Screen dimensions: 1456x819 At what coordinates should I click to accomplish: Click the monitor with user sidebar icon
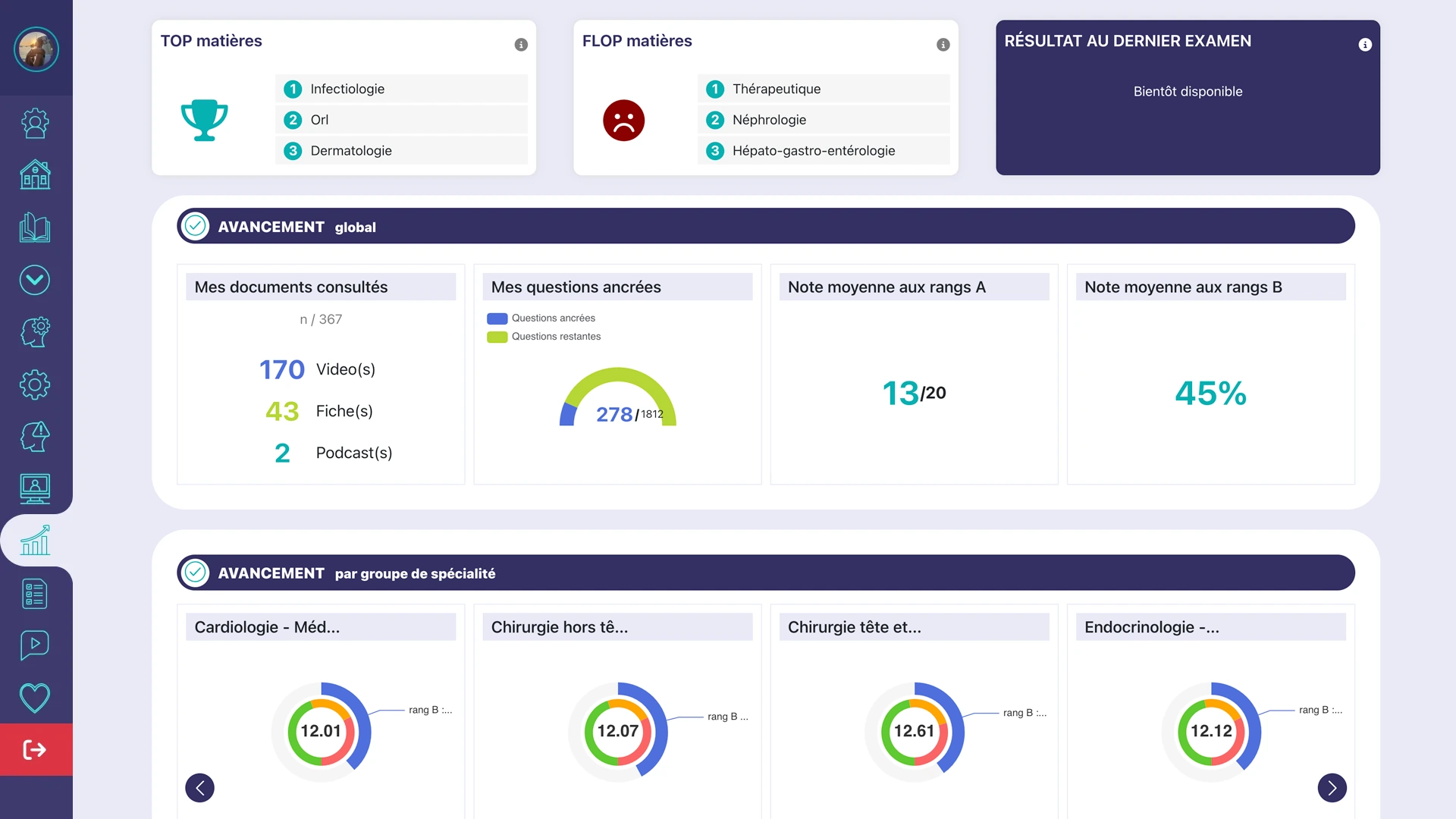pyautogui.click(x=35, y=489)
